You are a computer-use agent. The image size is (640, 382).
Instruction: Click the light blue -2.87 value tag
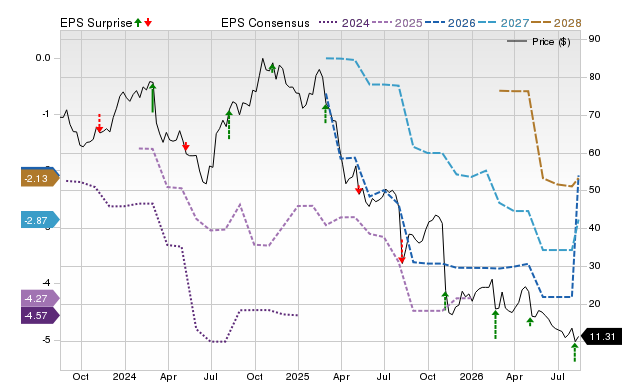[x=40, y=220]
